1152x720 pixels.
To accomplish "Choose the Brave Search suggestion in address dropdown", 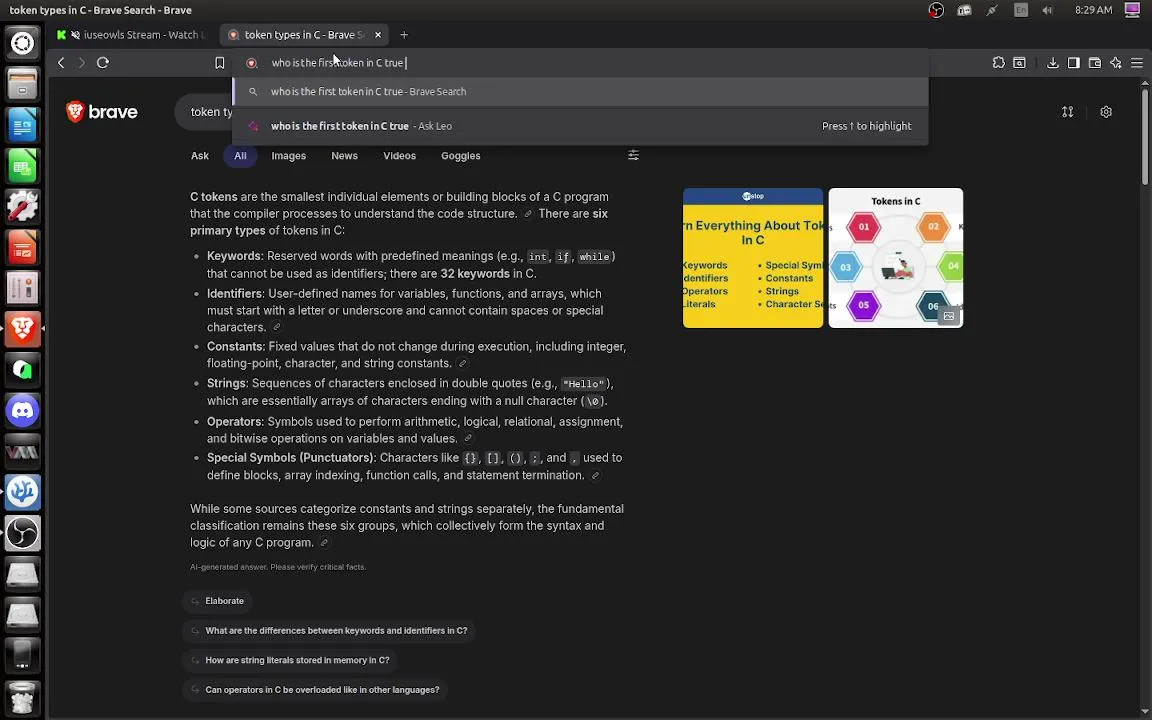I will coord(580,92).
